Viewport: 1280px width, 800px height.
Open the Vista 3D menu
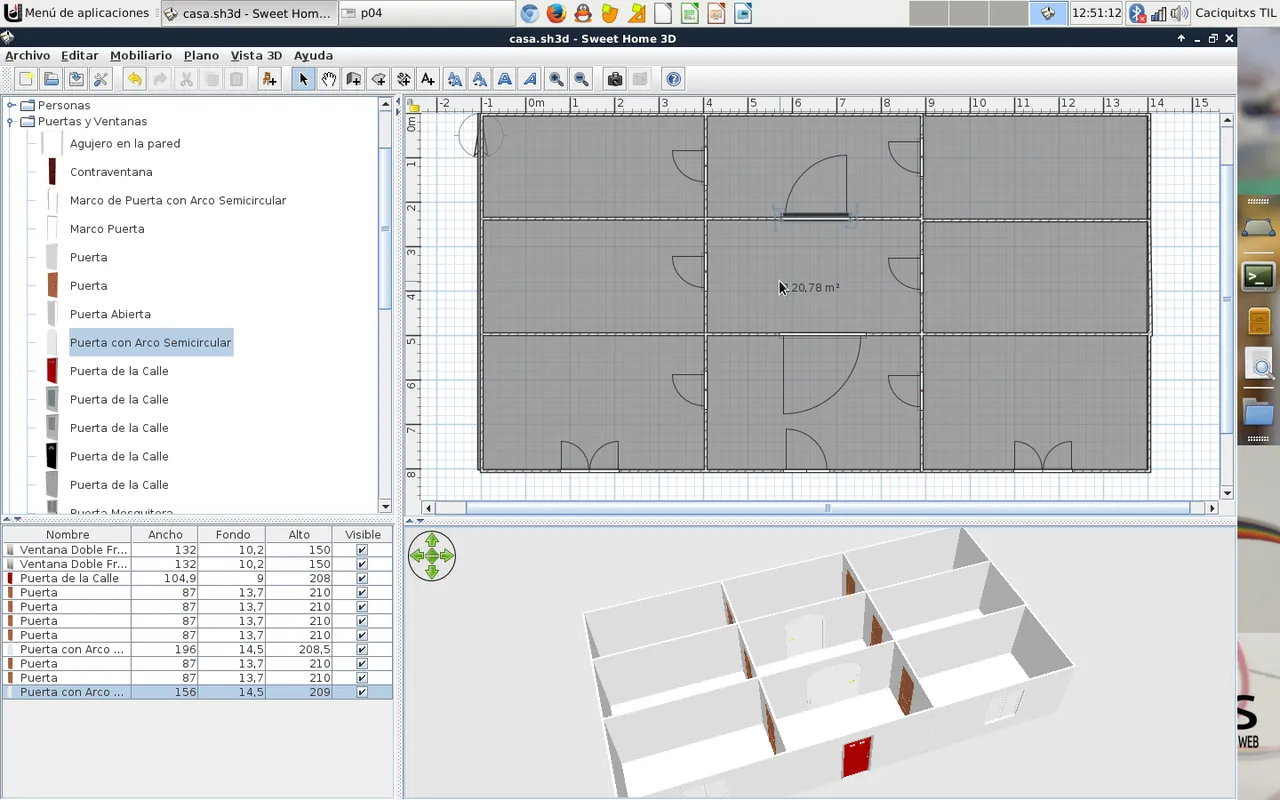coord(256,55)
